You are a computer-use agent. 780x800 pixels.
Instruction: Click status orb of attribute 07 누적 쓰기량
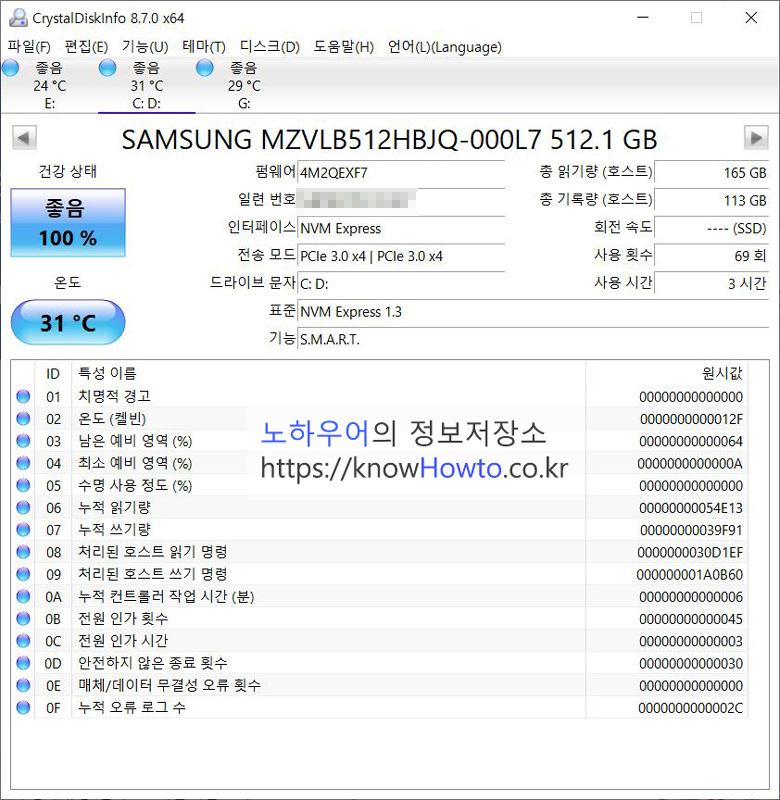23,530
